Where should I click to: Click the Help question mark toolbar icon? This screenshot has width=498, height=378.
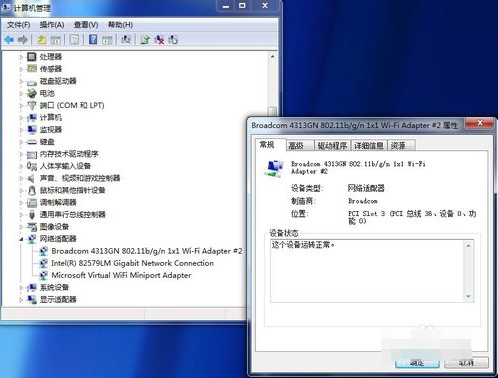[x=93, y=40]
